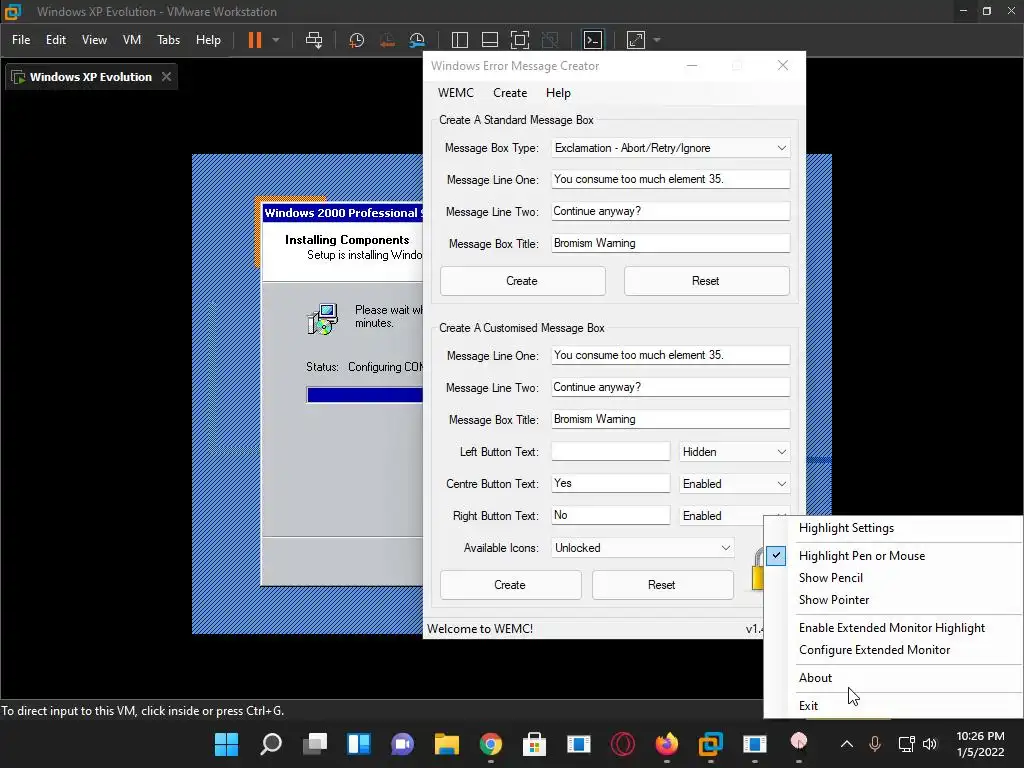Click standard Message Box Title field
Image resolution: width=1024 pixels, height=768 pixels.
point(671,243)
